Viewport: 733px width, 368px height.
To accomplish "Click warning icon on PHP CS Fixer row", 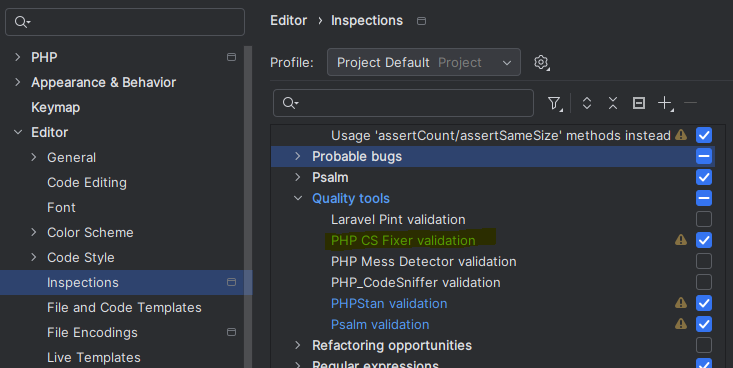I will [x=681, y=240].
